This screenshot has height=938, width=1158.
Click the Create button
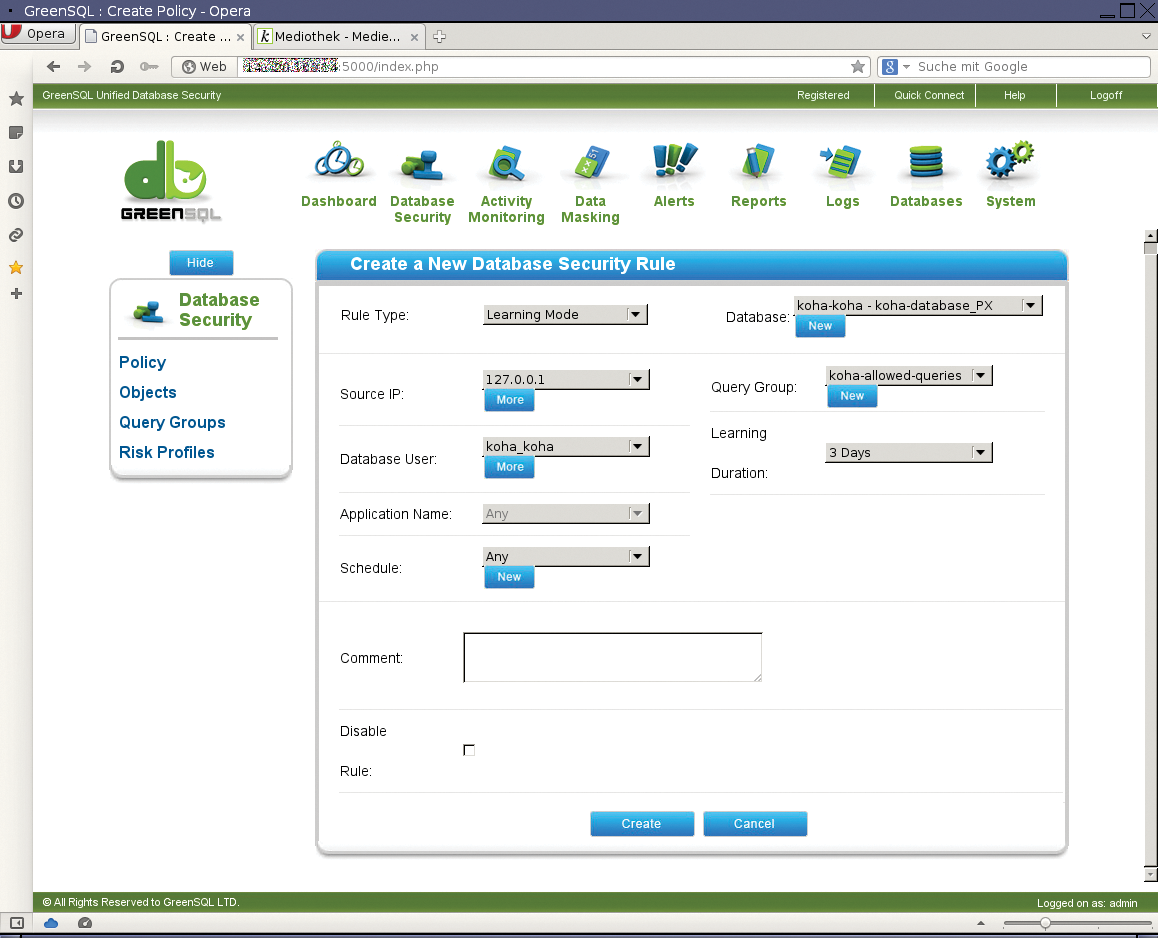[642, 823]
